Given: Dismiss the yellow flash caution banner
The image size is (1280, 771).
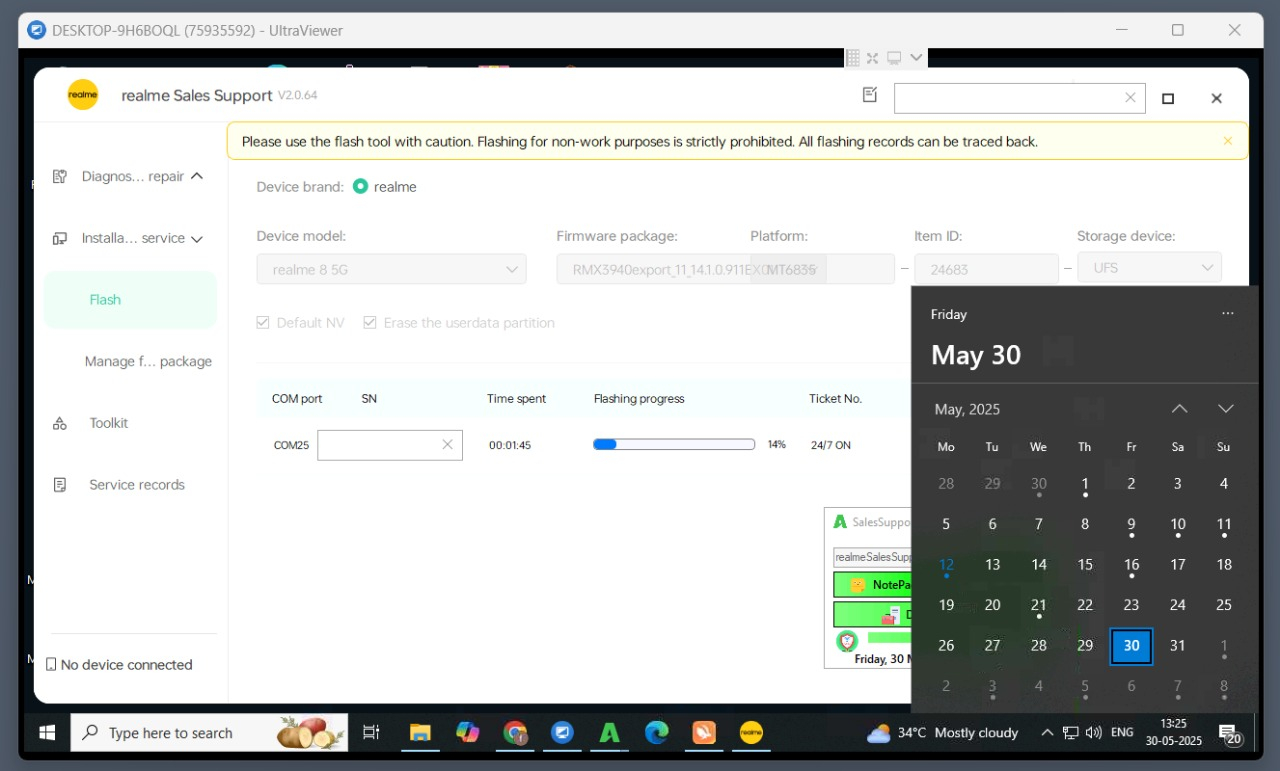Looking at the screenshot, I should (x=1227, y=141).
